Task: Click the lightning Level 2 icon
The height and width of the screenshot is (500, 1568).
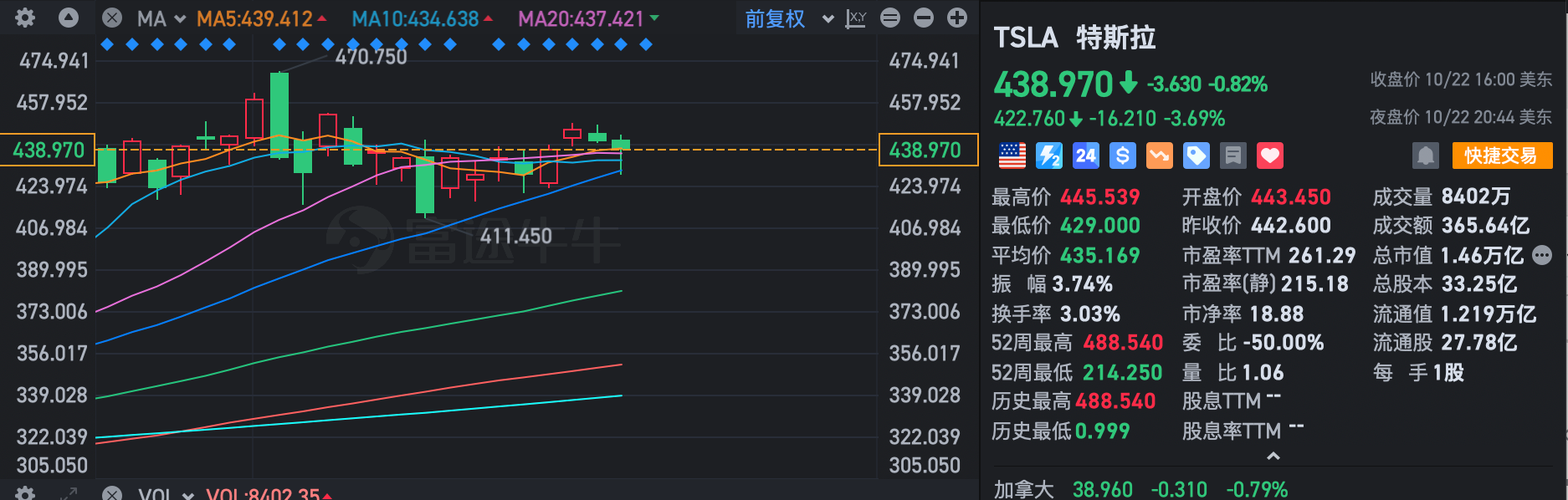Action: pyautogui.click(x=1049, y=156)
